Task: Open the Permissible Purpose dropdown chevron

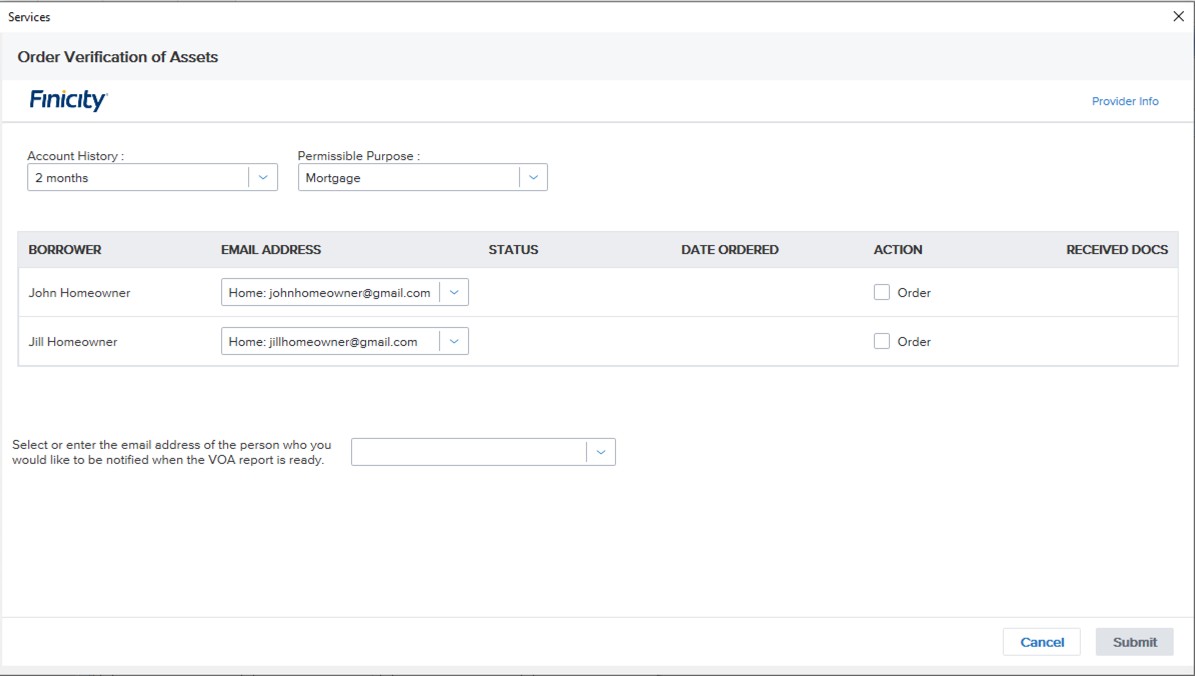Action: coord(533,177)
